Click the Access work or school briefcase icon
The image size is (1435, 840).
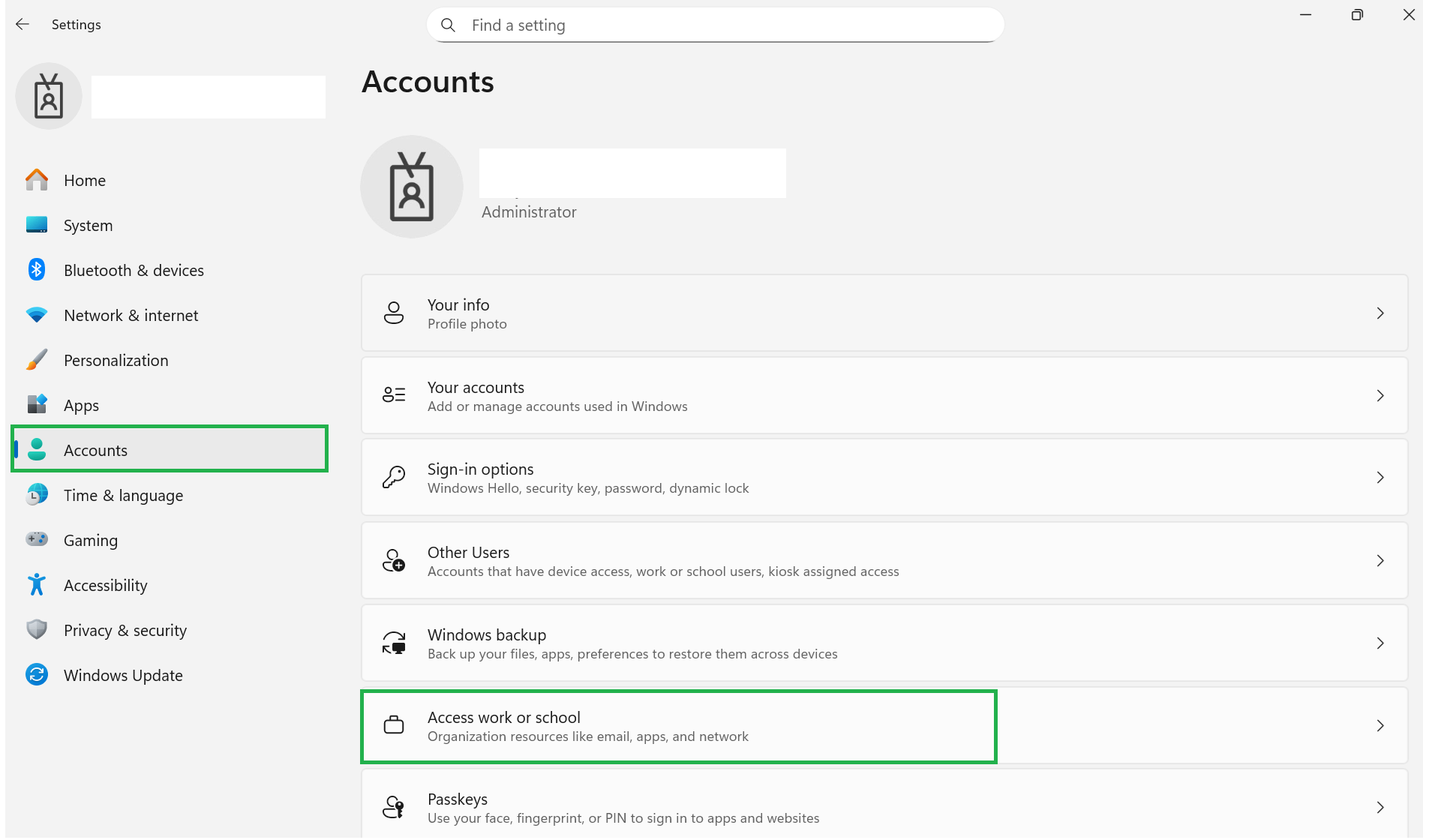click(x=394, y=725)
